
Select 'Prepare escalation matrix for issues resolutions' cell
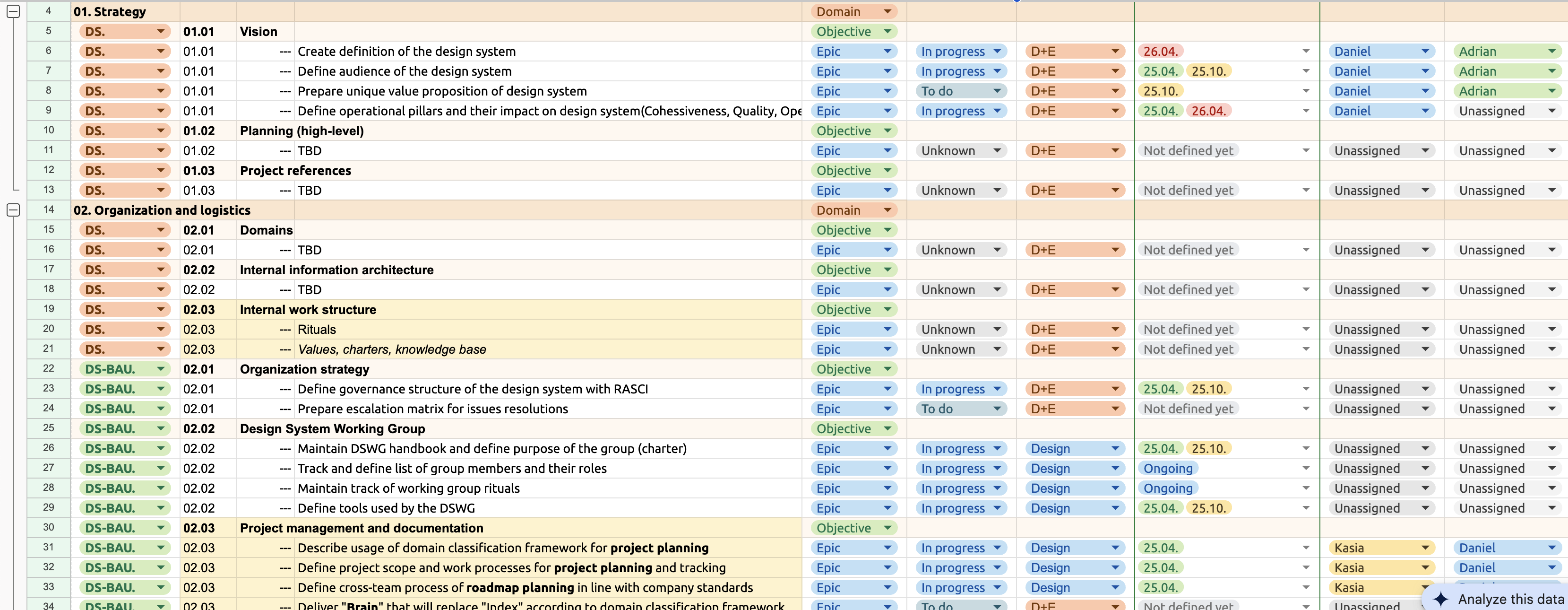point(548,409)
